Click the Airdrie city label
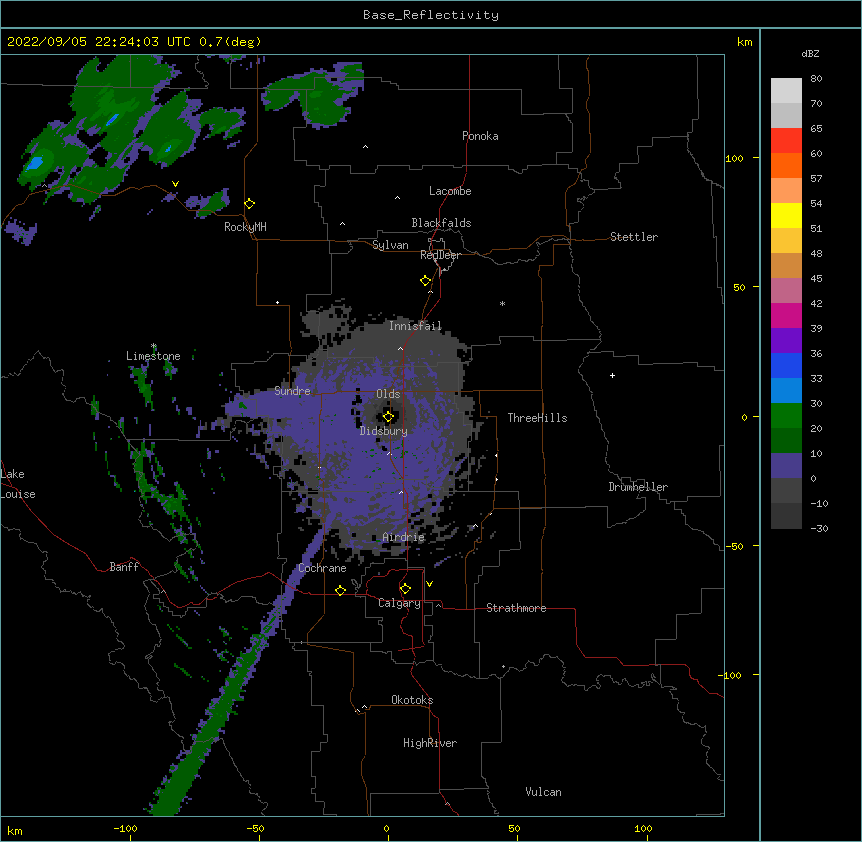This screenshot has width=862, height=842. [404, 537]
